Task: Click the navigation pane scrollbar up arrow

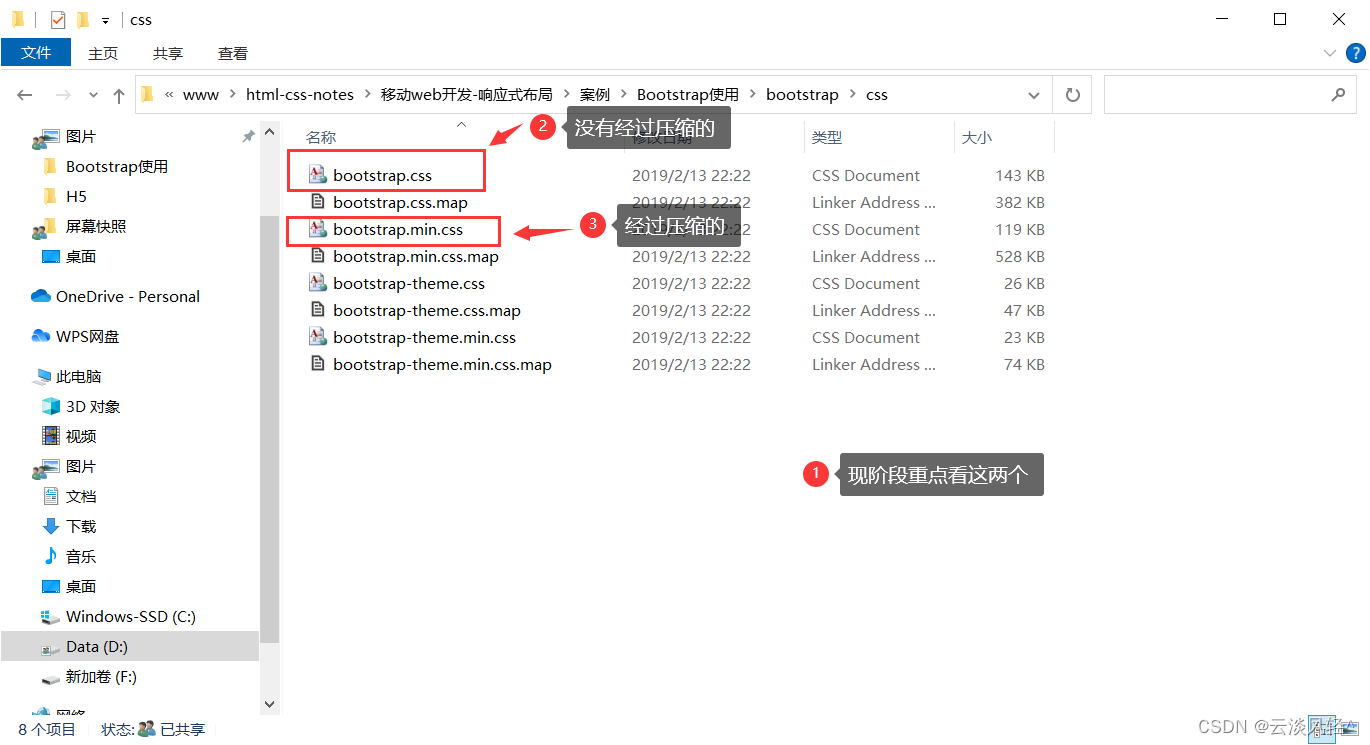Action: click(269, 132)
